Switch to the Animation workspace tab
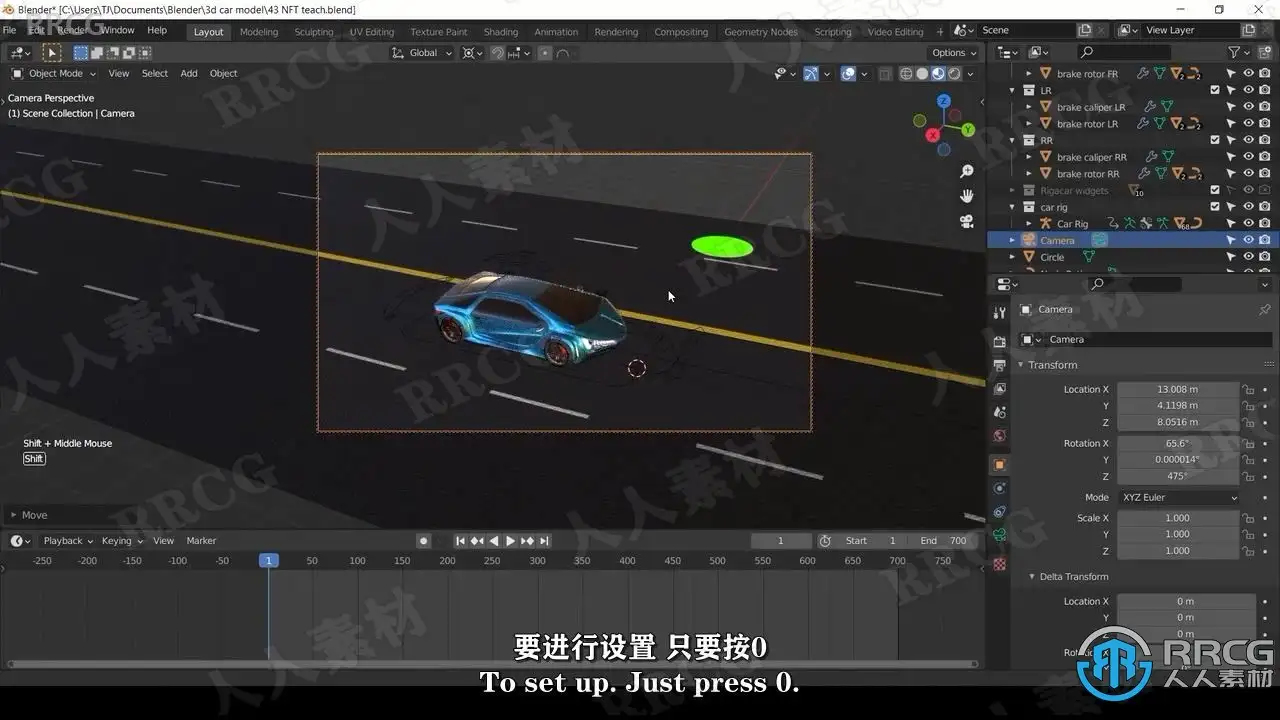 (x=556, y=32)
